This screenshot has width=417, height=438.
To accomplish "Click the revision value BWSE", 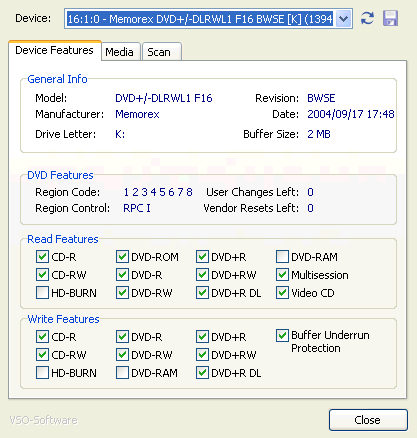I will (321, 98).
